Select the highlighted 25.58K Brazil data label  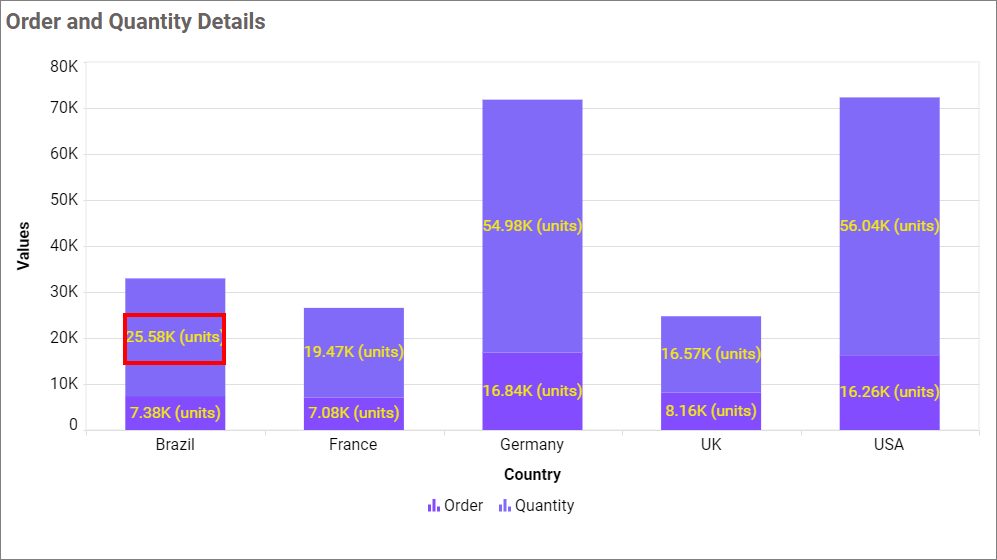click(x=174, y=338)
